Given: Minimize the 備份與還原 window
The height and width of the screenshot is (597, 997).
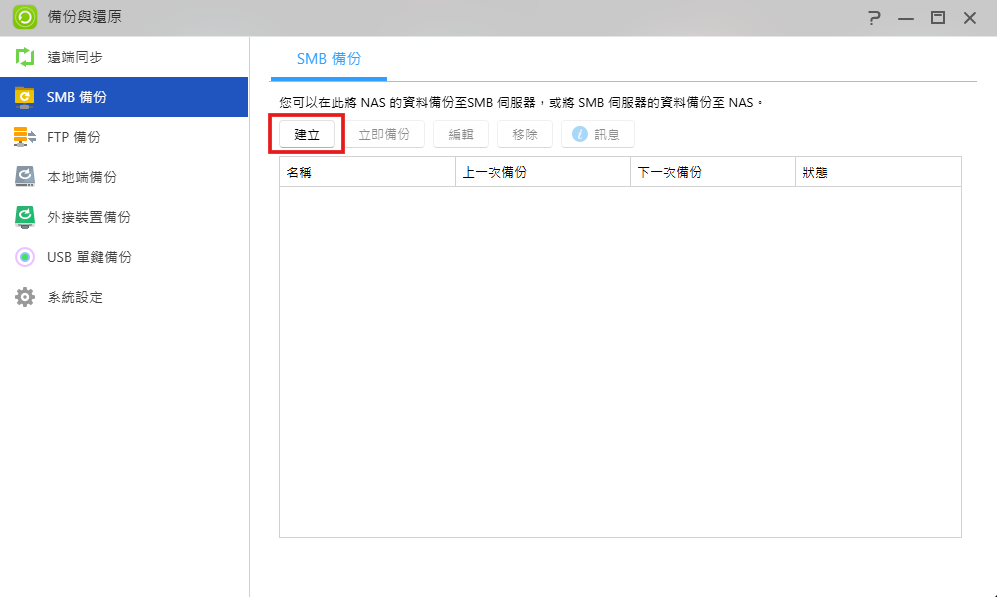Looking at the screenshot, I should [905, 18].
